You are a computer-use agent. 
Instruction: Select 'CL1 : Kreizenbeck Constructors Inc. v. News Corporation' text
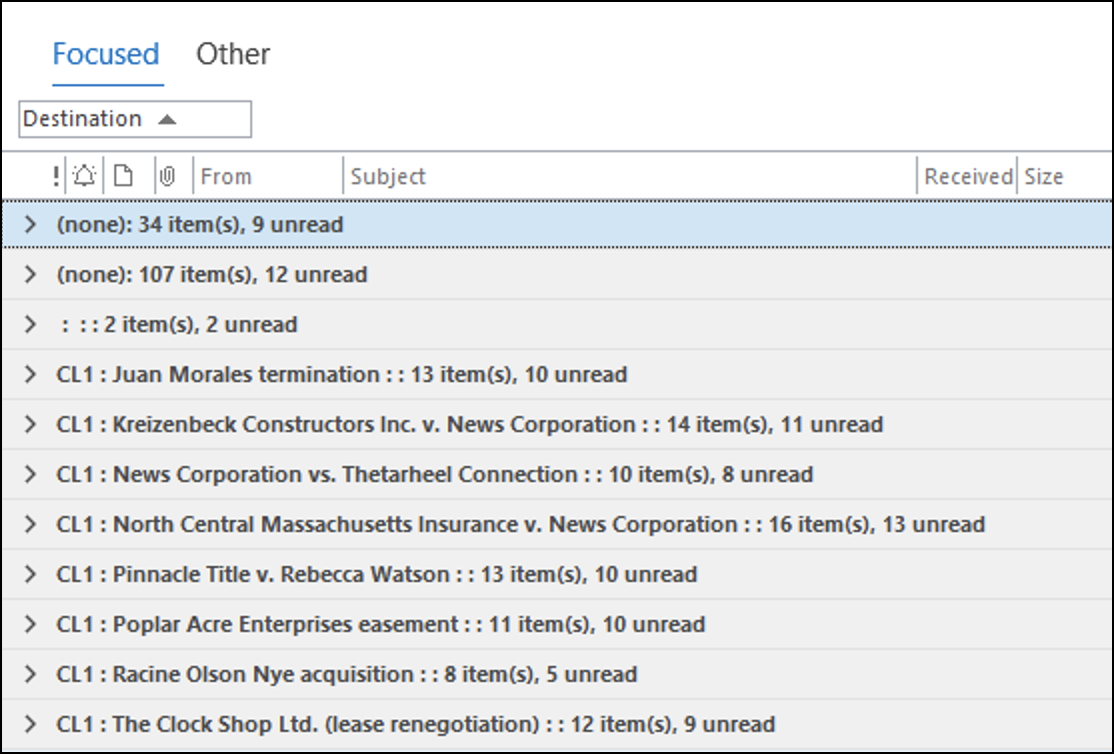pyautogui.click(x=346, y=424)
